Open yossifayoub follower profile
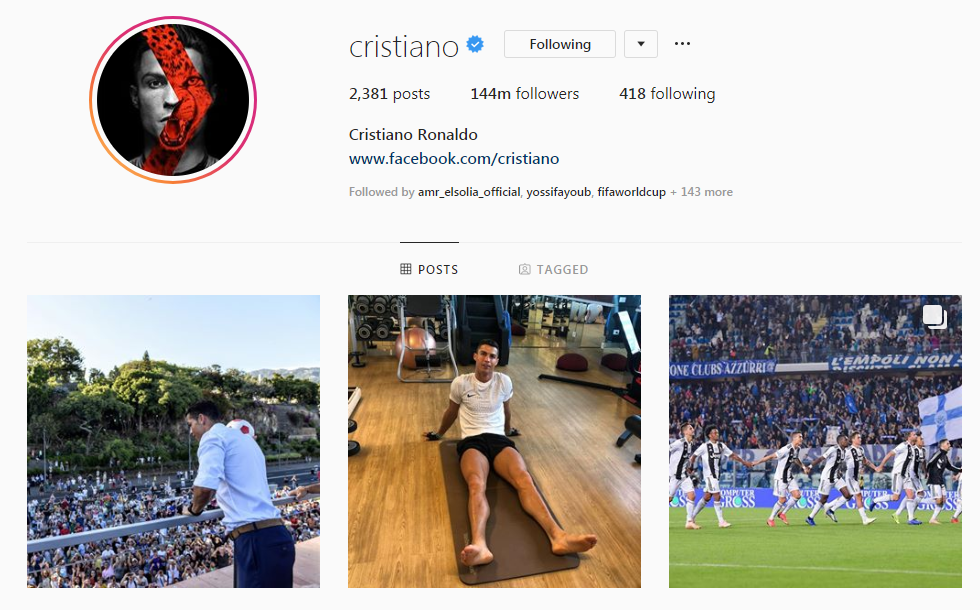This screenshot has width=980, height=610. pyautogui.click(x=558, y=192)
